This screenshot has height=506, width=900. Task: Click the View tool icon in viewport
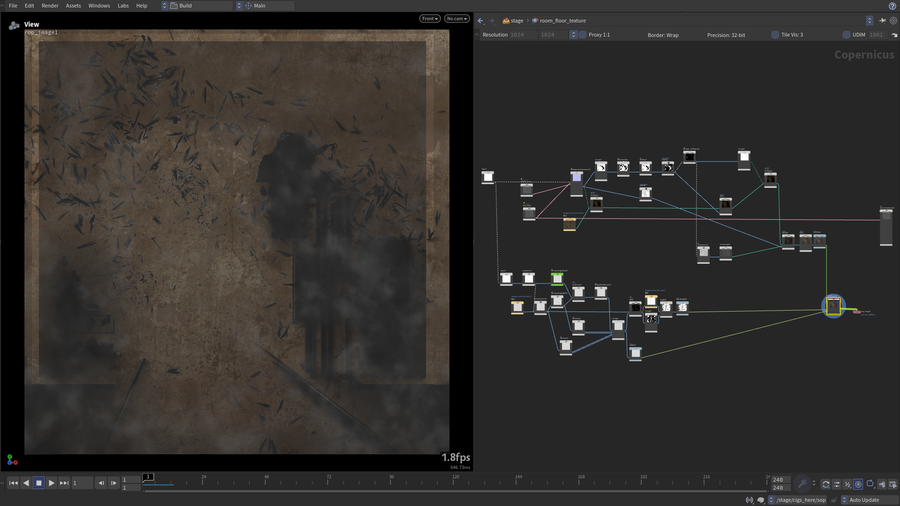tap(14, 25)
